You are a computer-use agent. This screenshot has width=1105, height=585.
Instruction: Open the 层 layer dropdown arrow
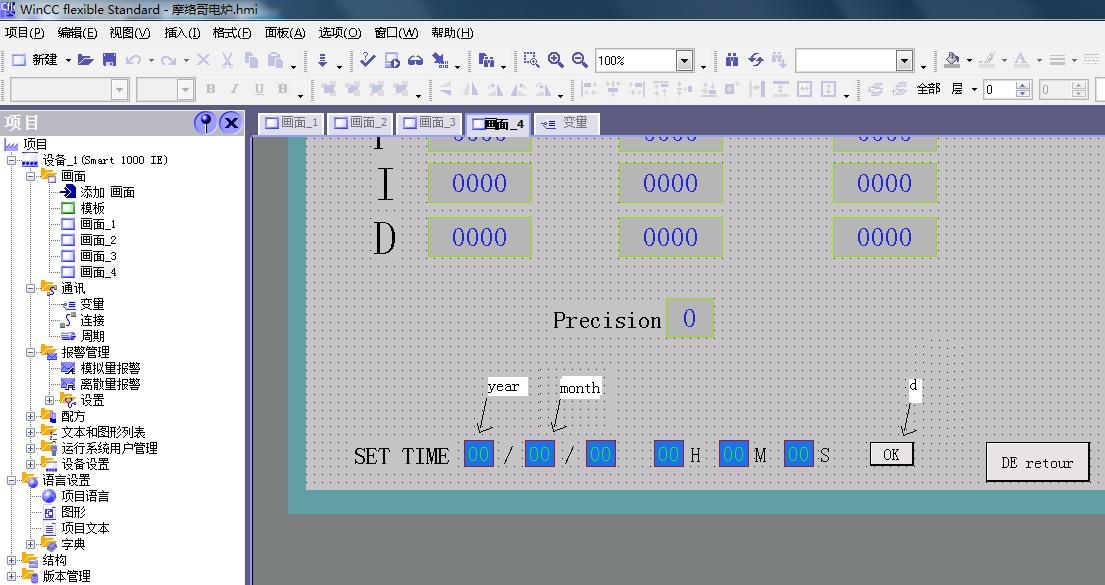tap(974, 90)
